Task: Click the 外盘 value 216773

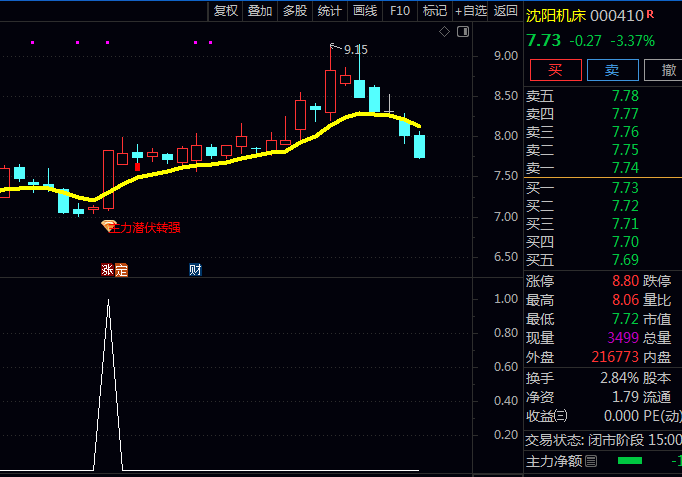Action: pos(615,357)
